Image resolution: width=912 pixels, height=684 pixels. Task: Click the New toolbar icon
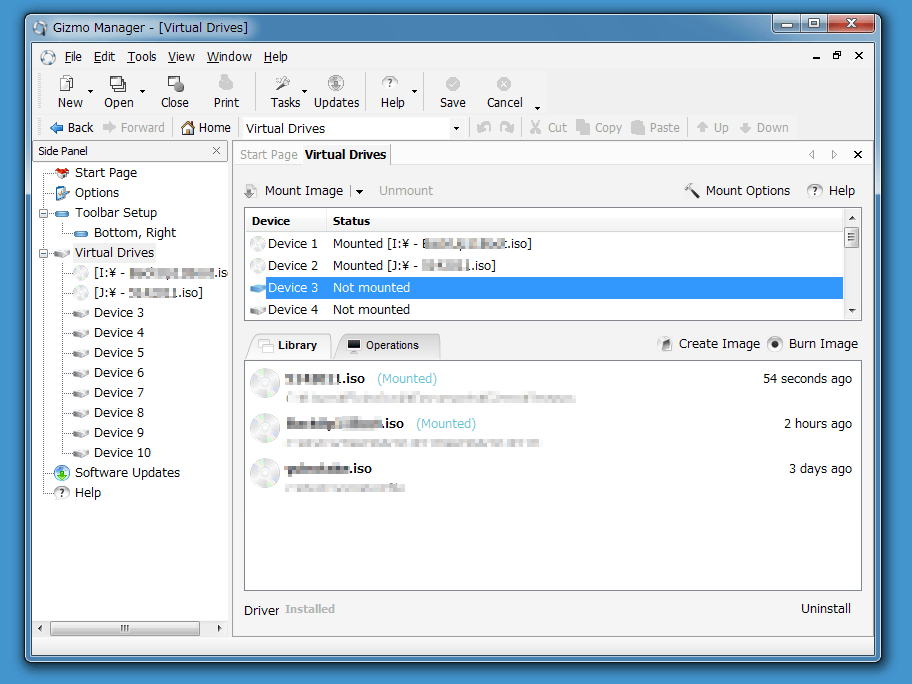coord(67,84)
